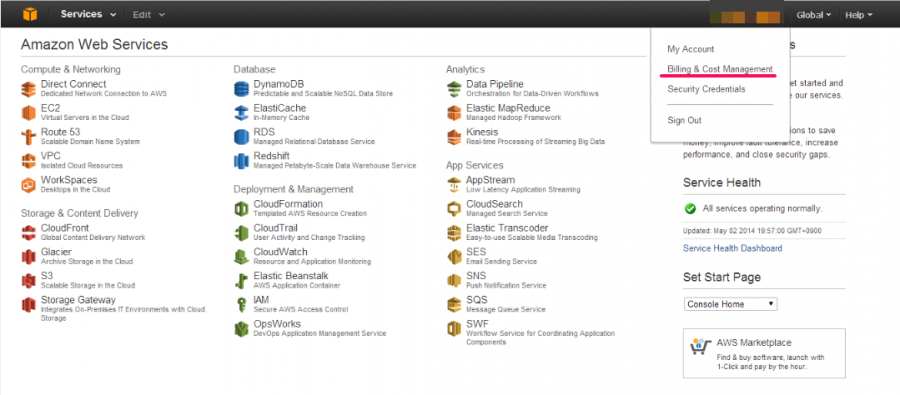Open the EC2 service icon
This screenshot has height=395, width=900.
tap(29, 113)
